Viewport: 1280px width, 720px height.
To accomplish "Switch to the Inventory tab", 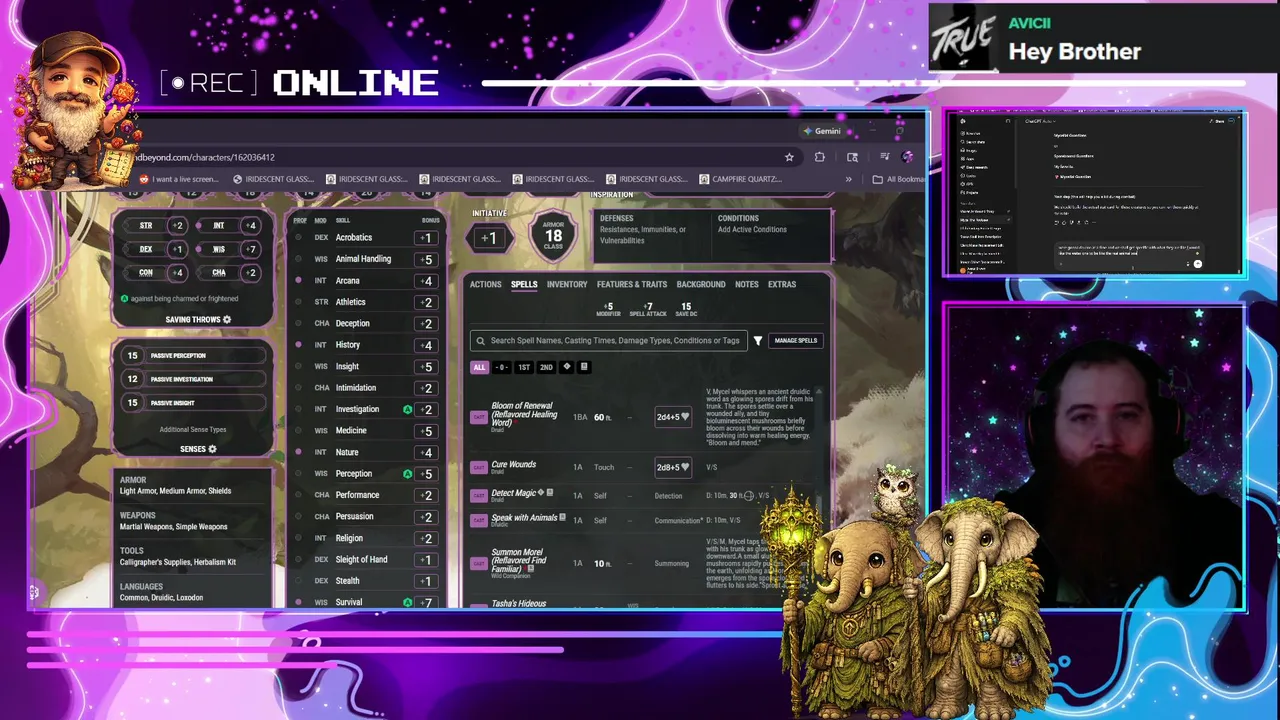I will (567, 285).
